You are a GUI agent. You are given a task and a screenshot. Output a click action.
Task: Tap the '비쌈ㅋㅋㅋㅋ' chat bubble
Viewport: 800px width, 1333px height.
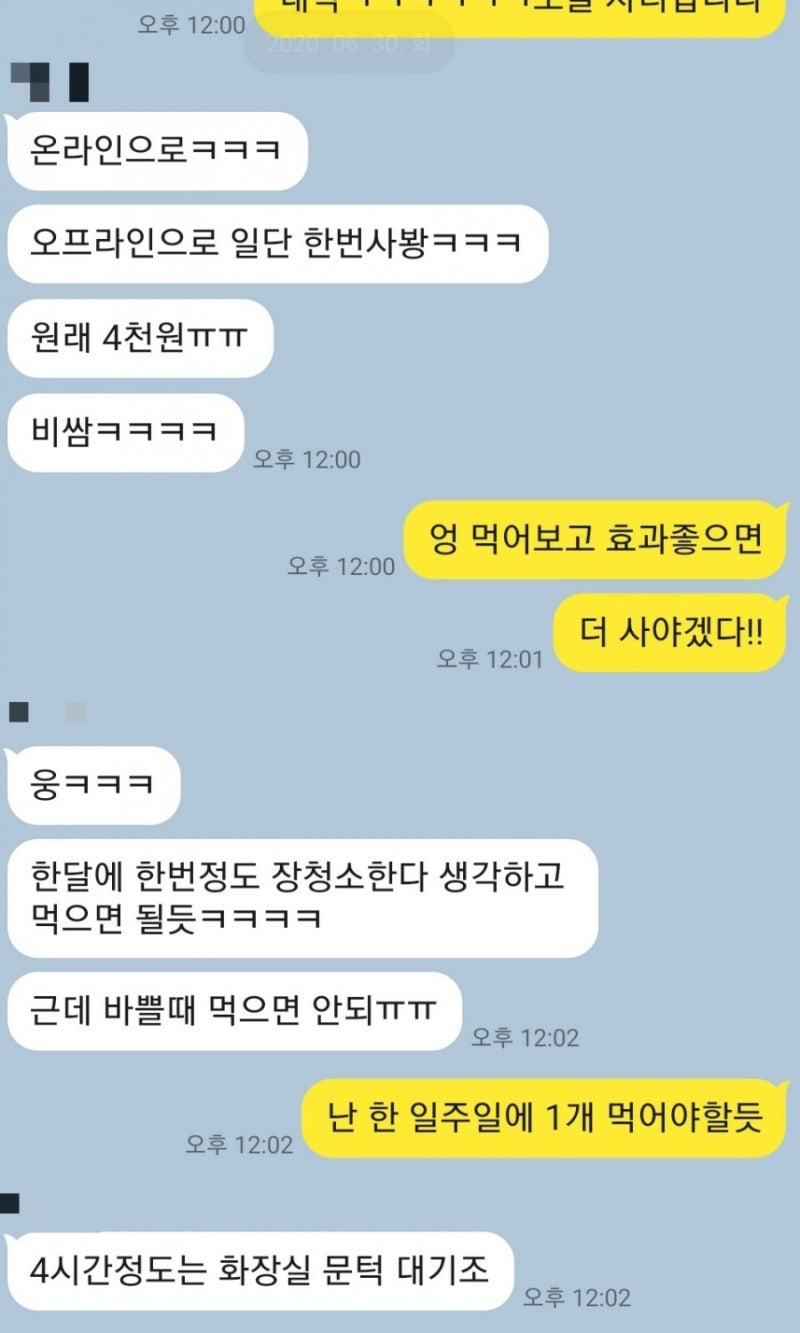[126, 432]
